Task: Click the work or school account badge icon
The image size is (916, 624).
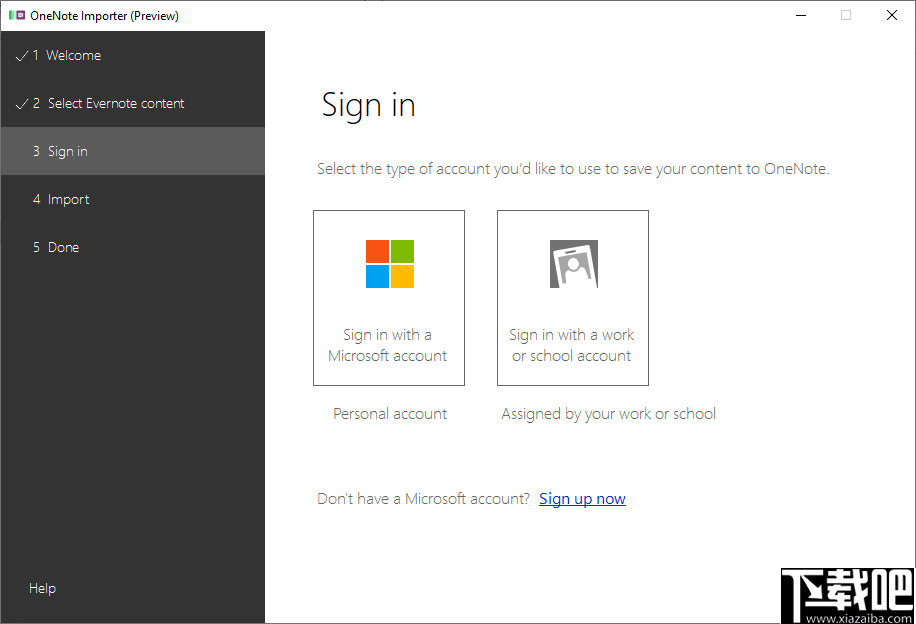Action: (572, 263)
